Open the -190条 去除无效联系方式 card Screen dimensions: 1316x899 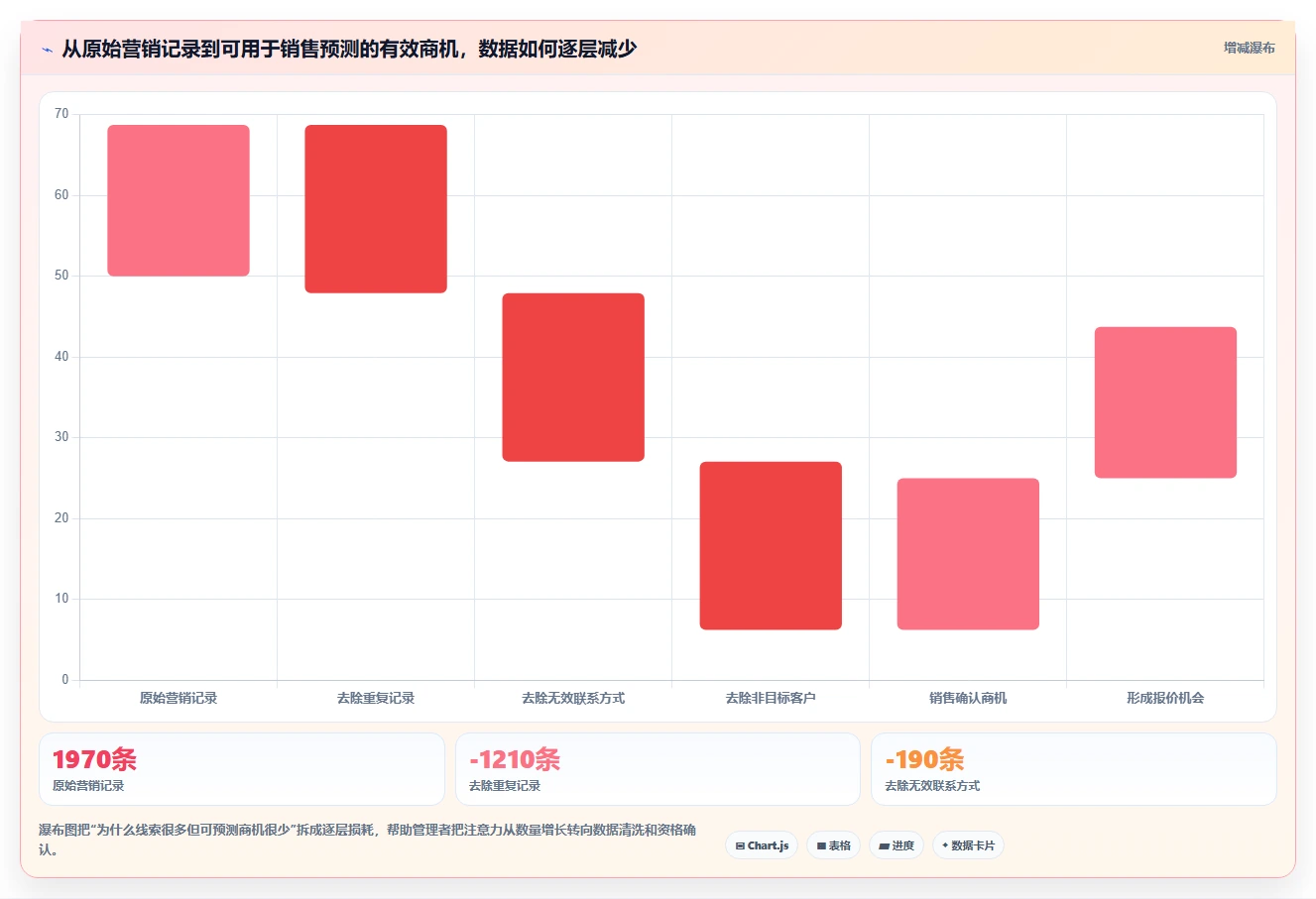coord(1074,769)
